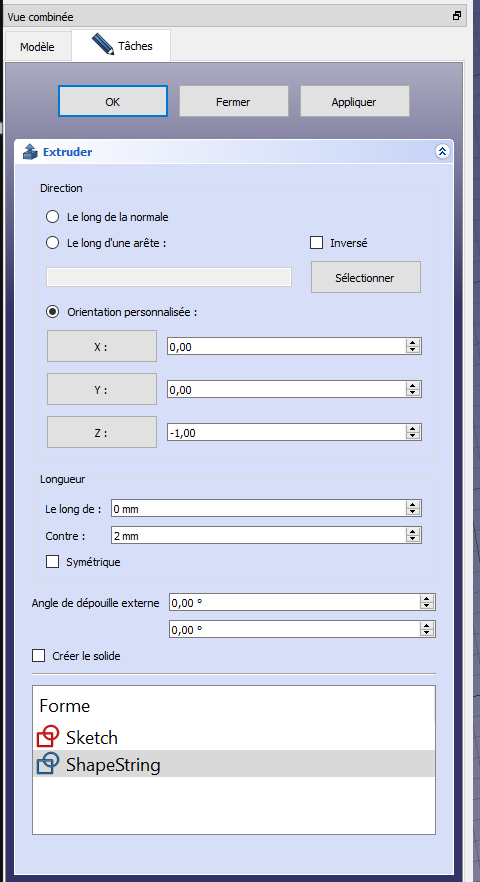Click the float panel icon in Vue combinée
480x882 pixels.
pyautogui.click(x=457, y=16)
